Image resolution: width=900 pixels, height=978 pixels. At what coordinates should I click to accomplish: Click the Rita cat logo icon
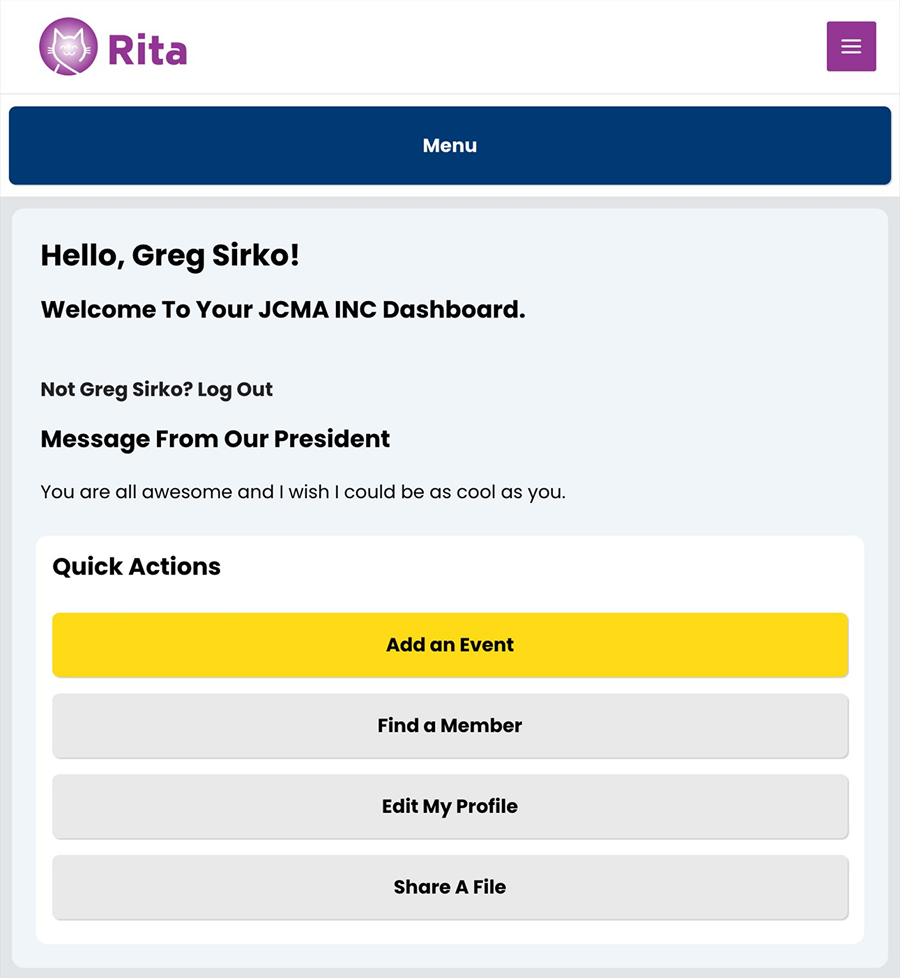[68, 47]
